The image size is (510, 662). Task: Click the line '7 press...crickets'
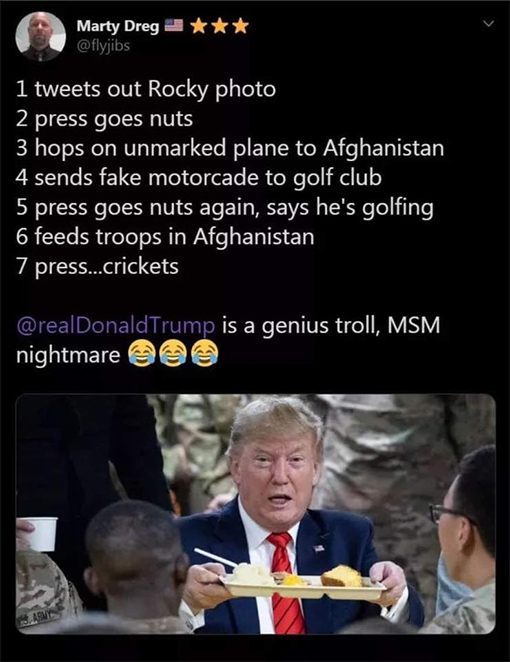(x=98, y=266)
